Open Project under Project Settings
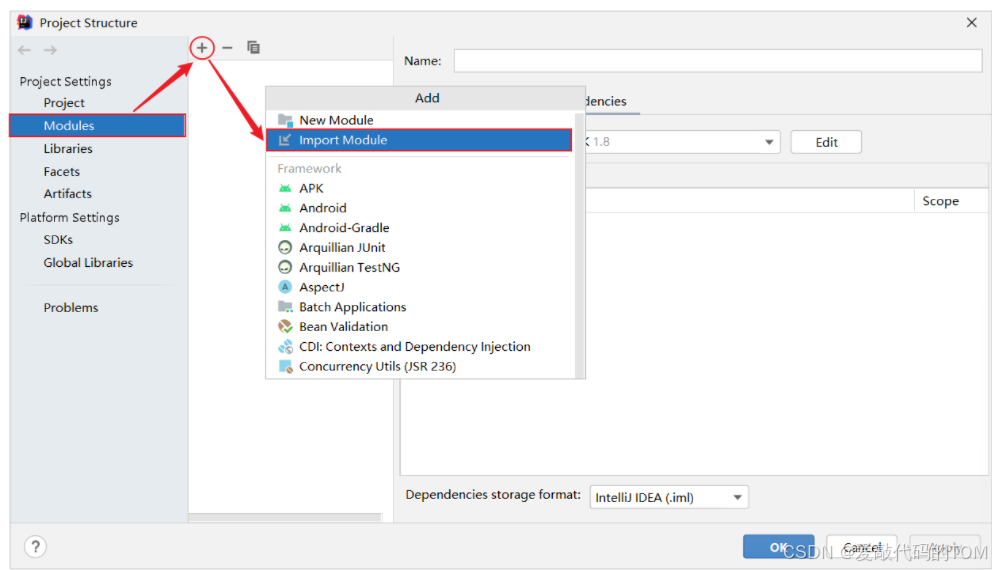Image resolution: width=992 pixels, height=570 pixels. click(64, 102)
